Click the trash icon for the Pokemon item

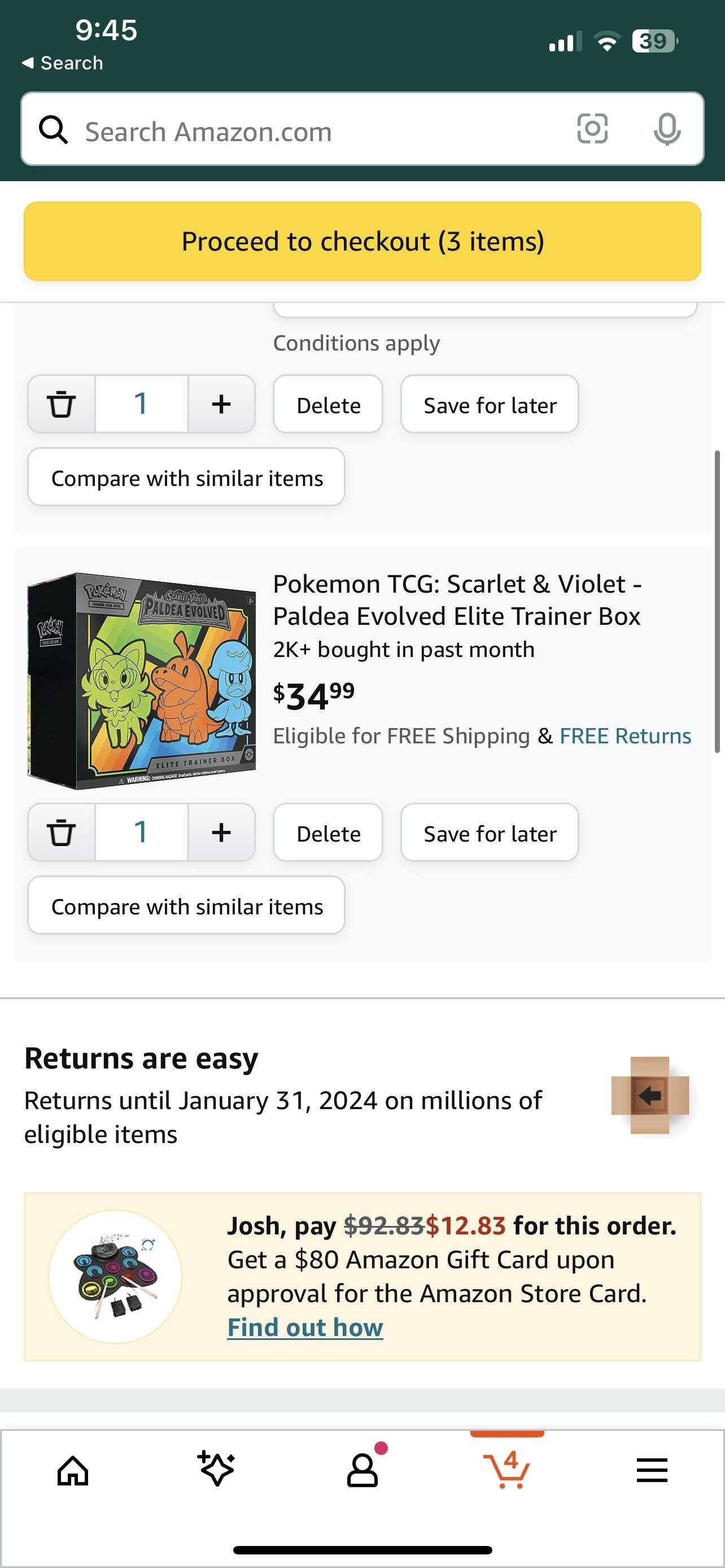coord(61,832)
